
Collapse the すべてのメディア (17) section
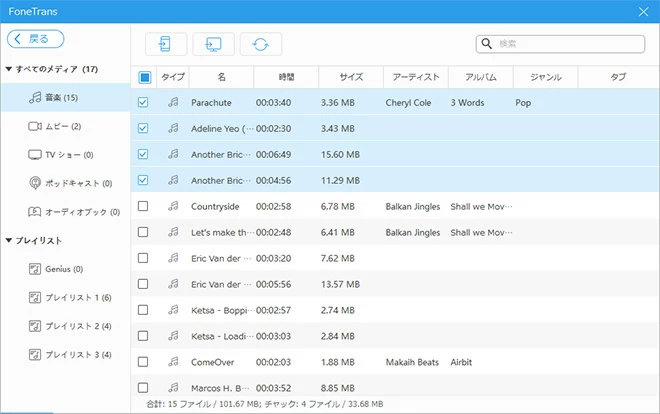tap(9, 69)
